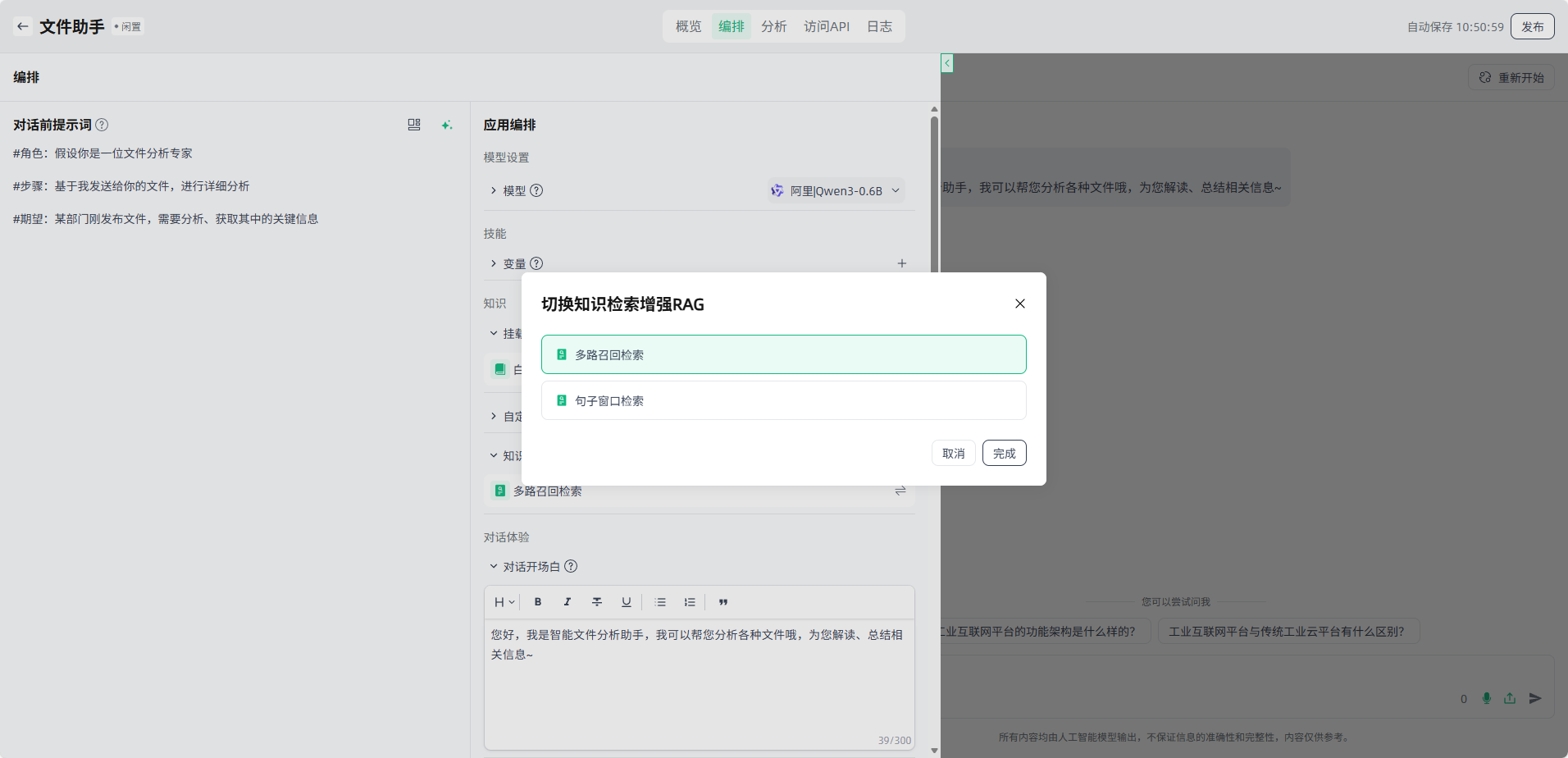Click the back arrow beside 文件助手
This screenshot has width=1568, height=758.
(x=23, y=26)
